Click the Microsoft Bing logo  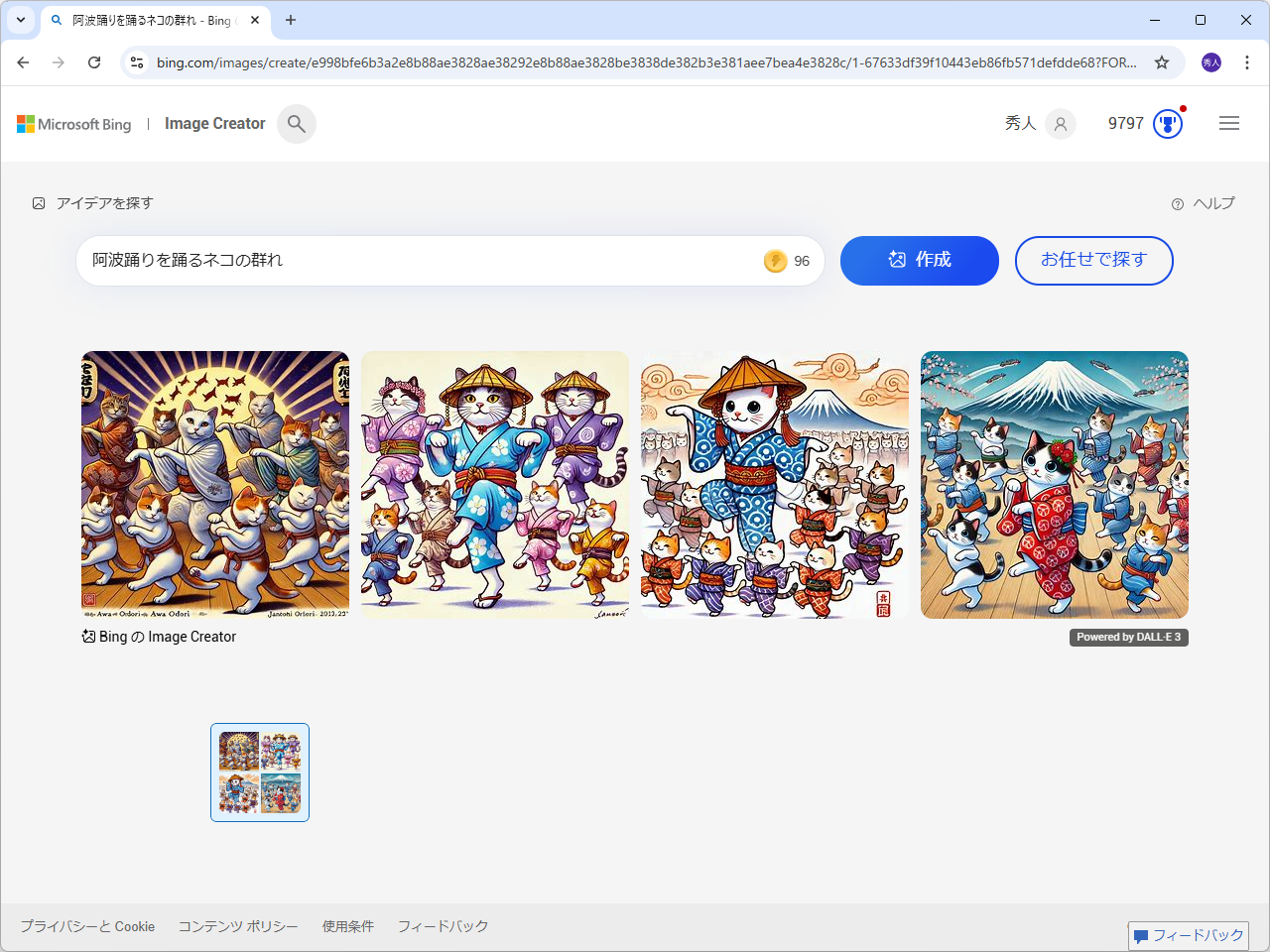click(73, 123)
